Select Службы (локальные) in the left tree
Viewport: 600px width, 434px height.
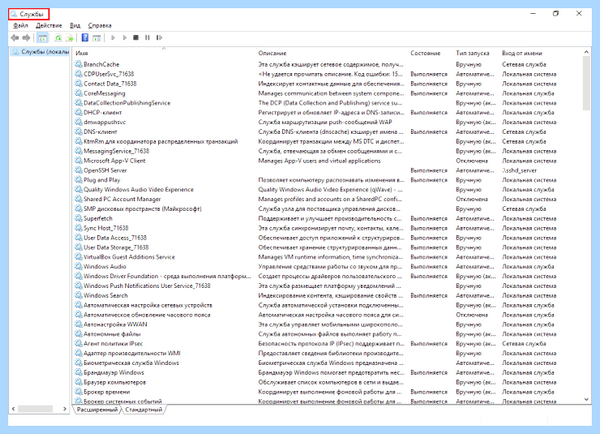click(x=41, y=52)
